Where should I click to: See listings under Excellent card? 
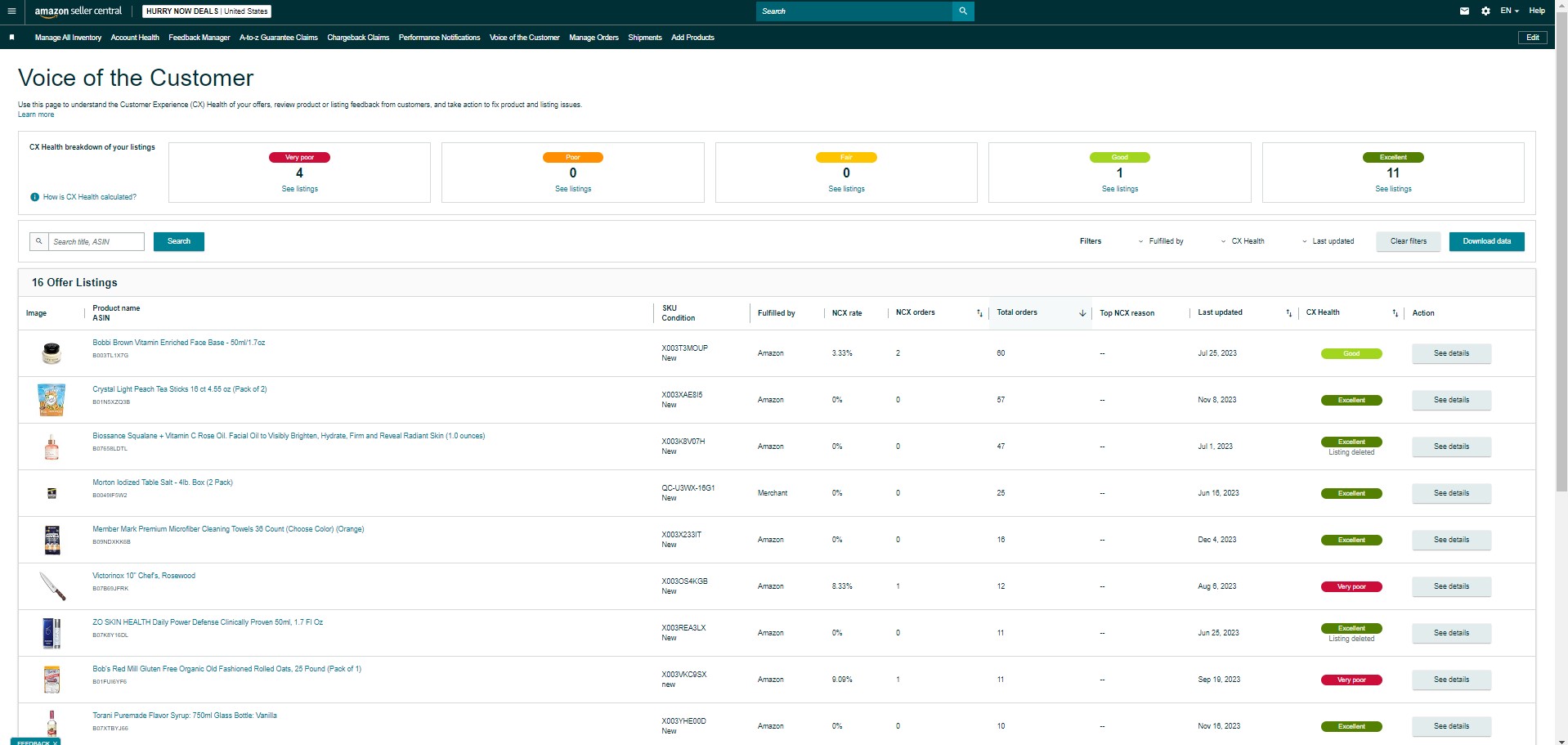1393,189
